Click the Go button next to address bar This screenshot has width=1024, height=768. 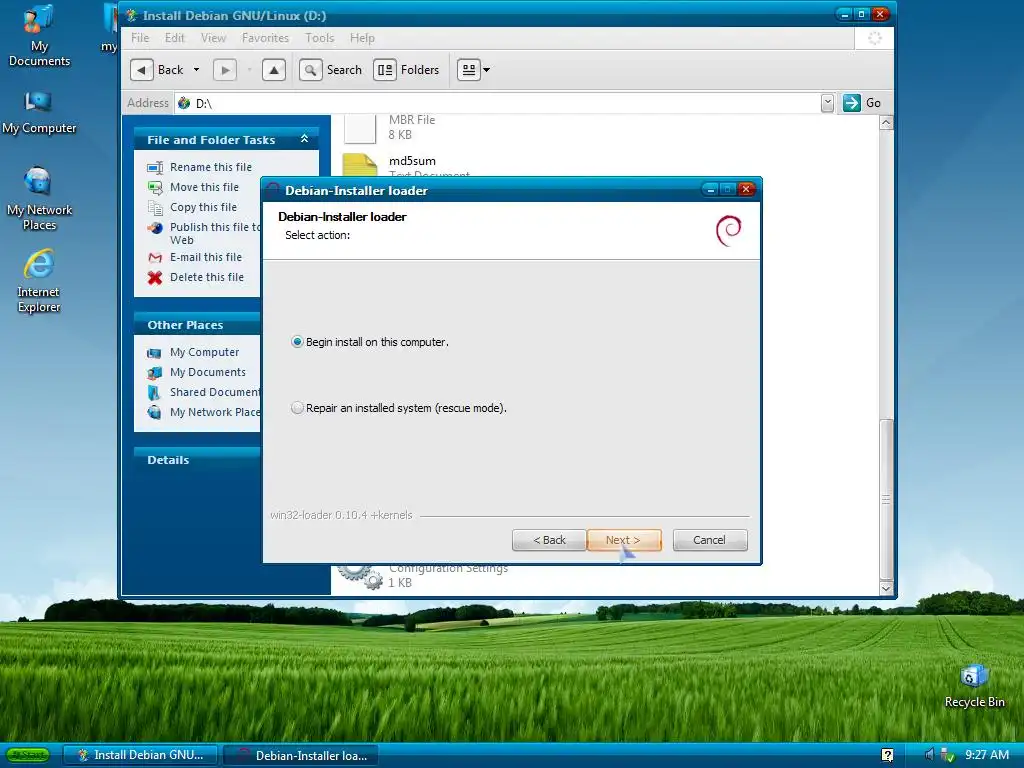[x=862, y=103]
